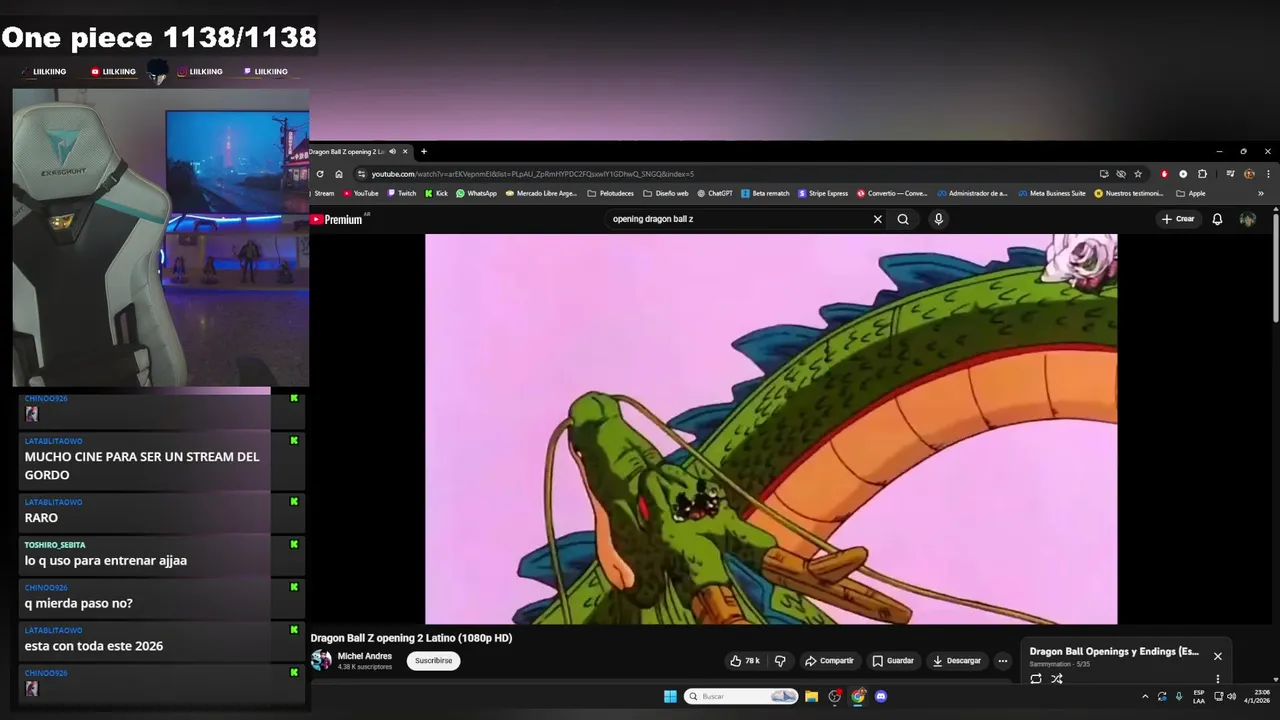Open Michel Andres channel avatar

(x=321, y=660)
